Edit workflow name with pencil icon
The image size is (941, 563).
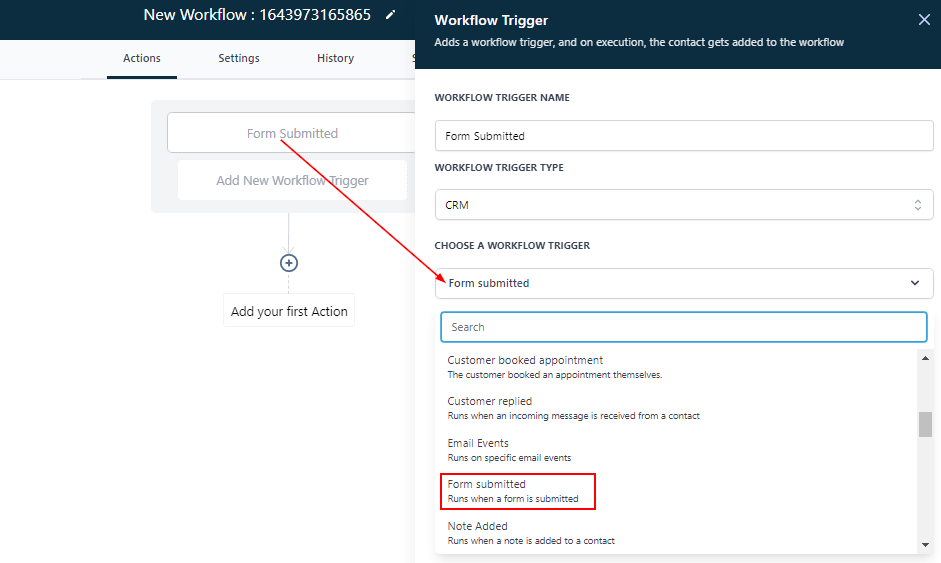pos(390,14)
